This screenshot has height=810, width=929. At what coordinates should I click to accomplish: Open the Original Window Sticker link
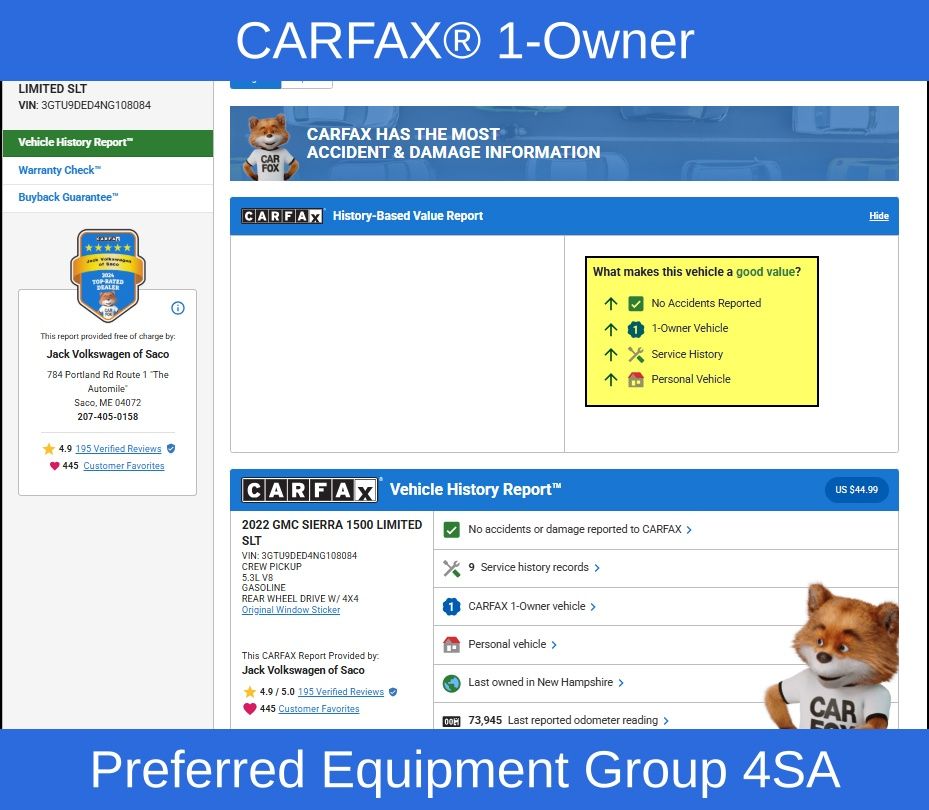click(290, 610)
